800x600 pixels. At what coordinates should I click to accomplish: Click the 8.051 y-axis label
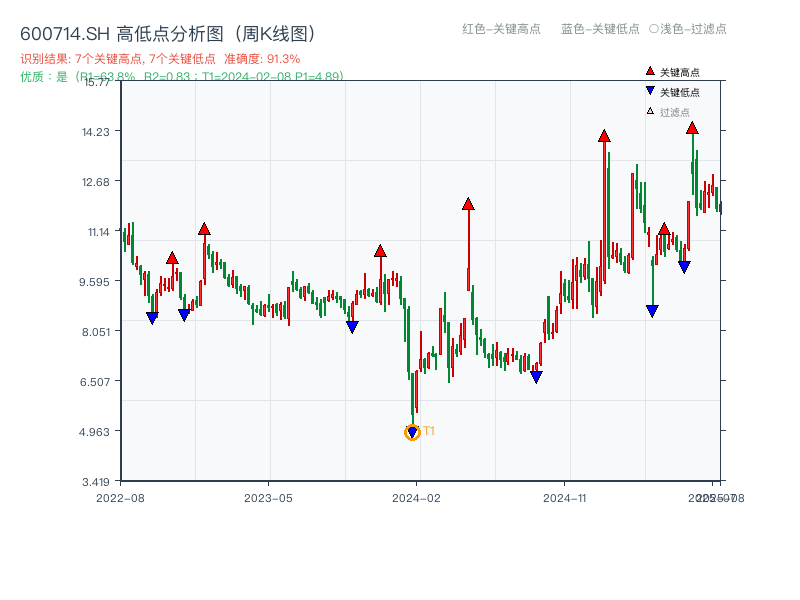click(x=96, y=332)
